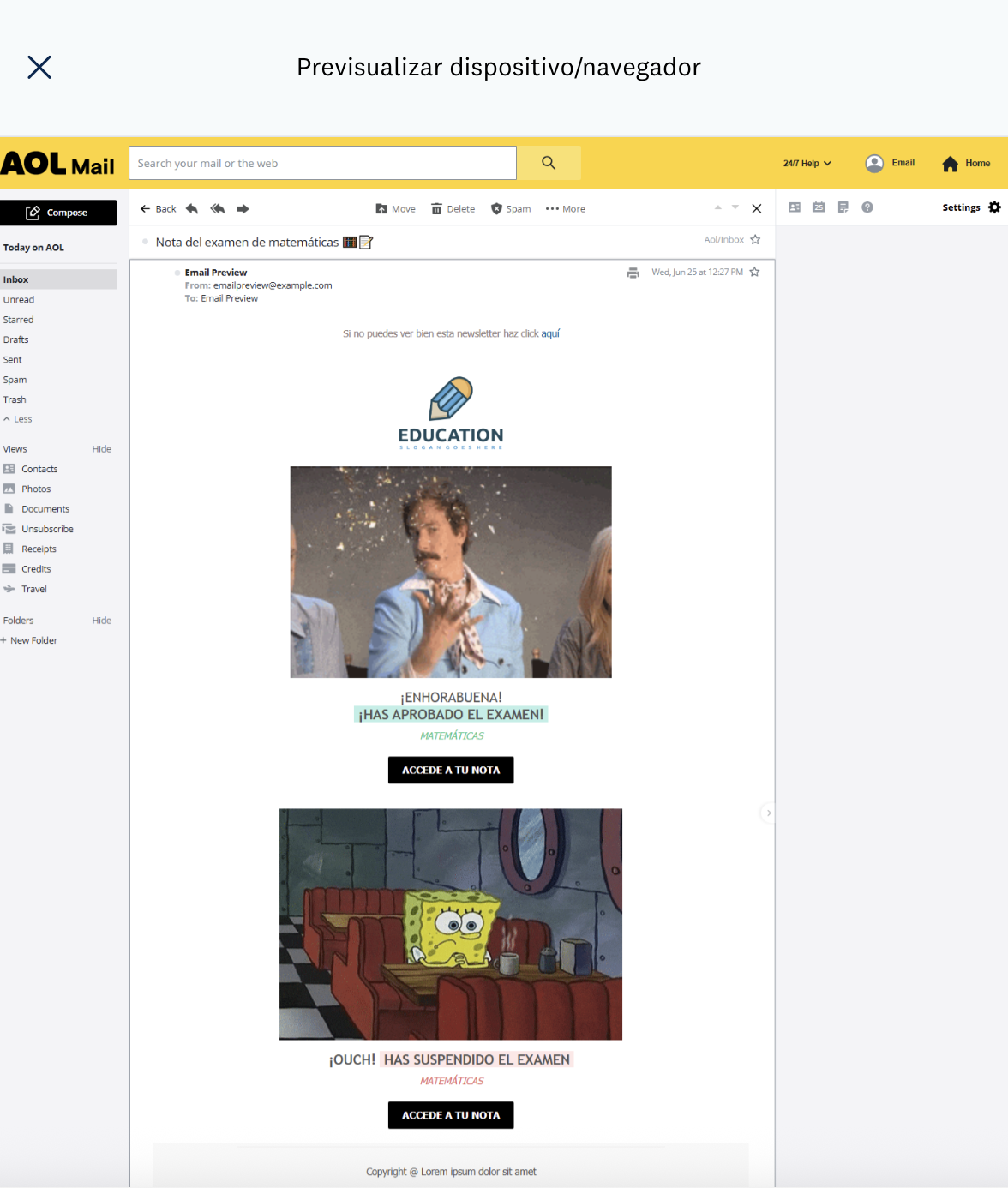Open the Drafts folder
Viewport: 1008px width, 1188px height.
tap(16, 339)
